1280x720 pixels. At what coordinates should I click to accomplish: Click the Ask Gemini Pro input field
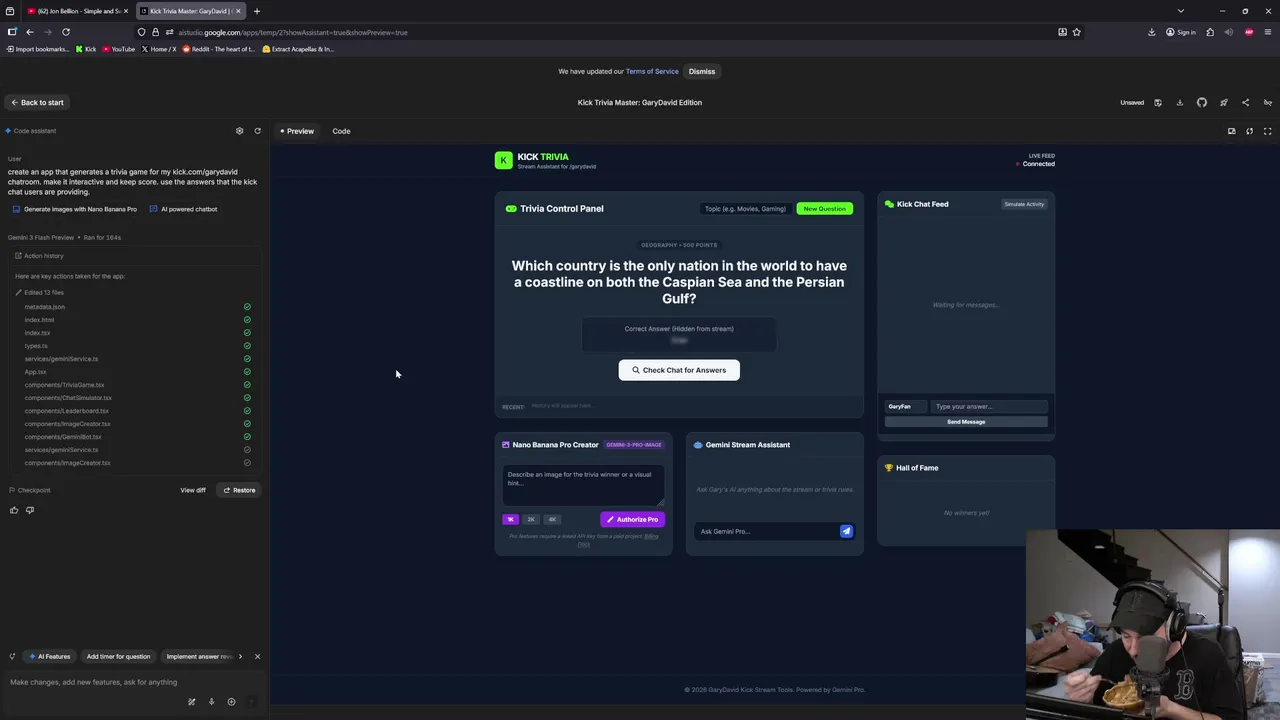[x=766, y=531]
